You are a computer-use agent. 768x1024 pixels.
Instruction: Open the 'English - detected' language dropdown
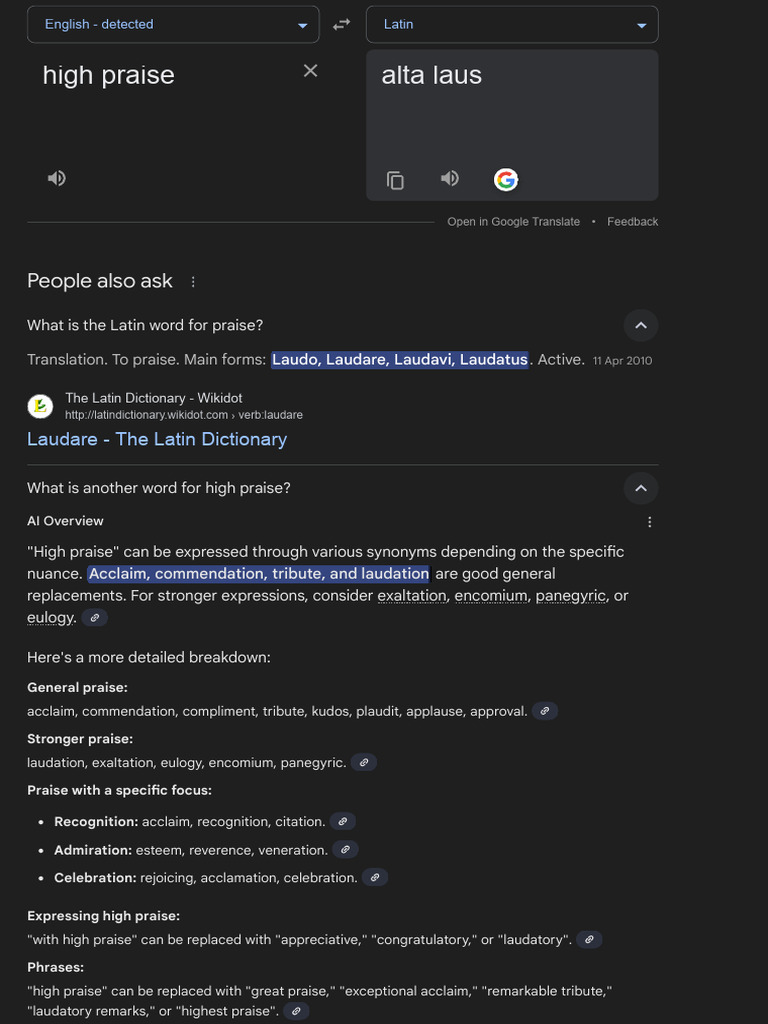coord(173,25)
